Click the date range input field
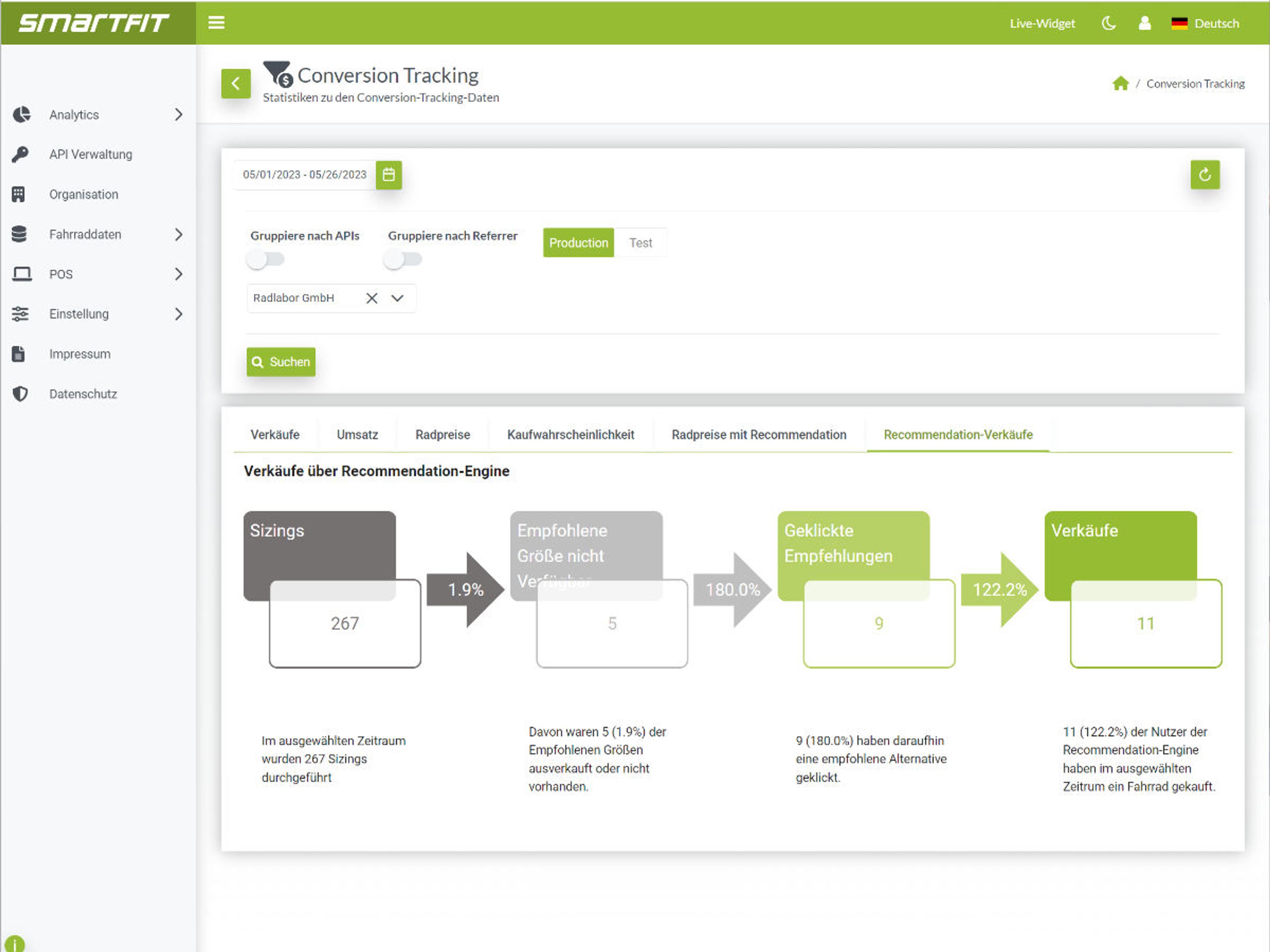This screenshot has width=1270, height=952. tap(304, 175)
